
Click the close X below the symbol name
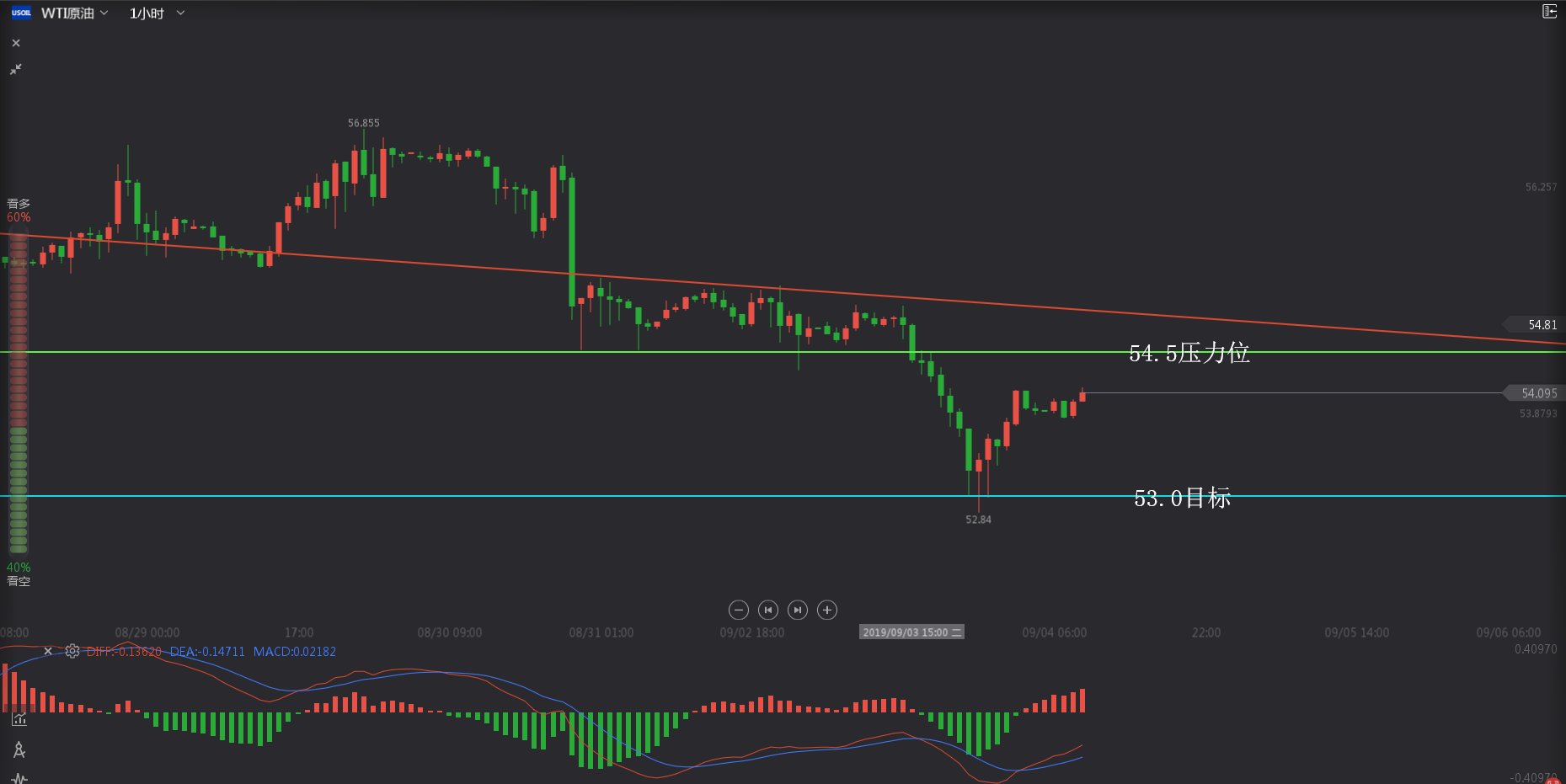pyautogui.click(x=16, y=43)
